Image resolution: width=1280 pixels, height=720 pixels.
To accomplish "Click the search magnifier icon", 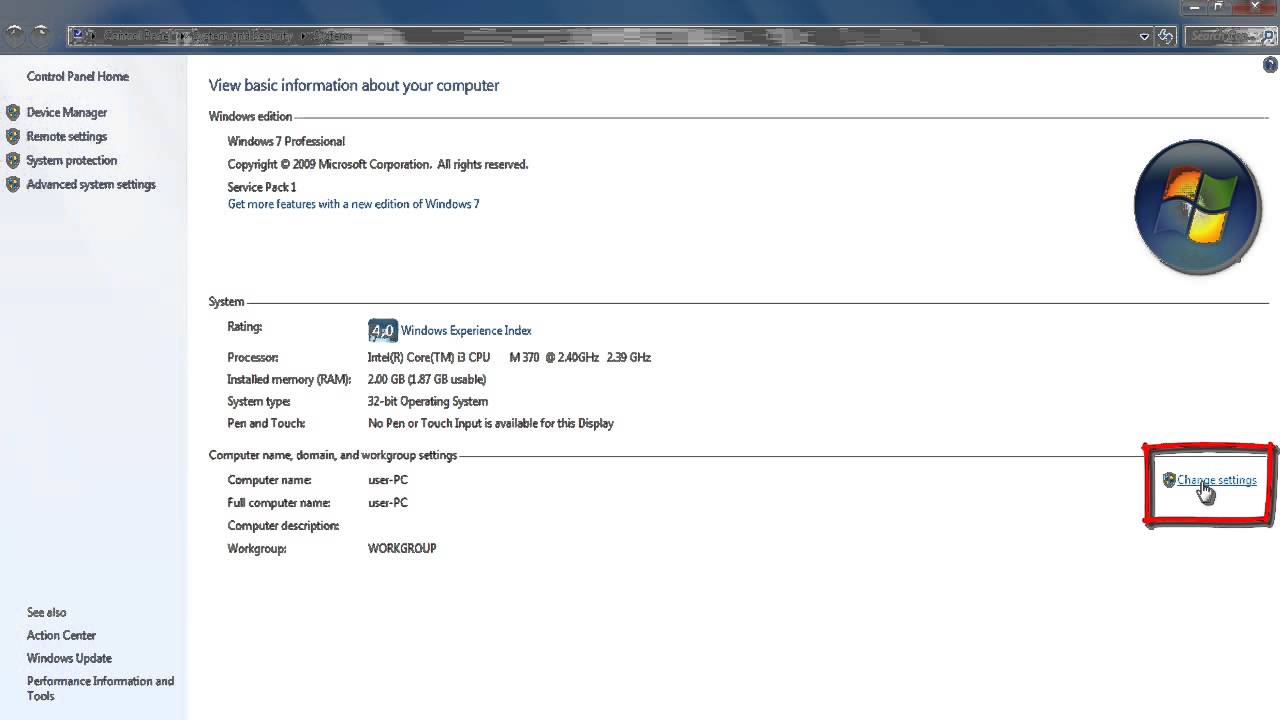I will pyautogui.click(x=1269, y=36).
